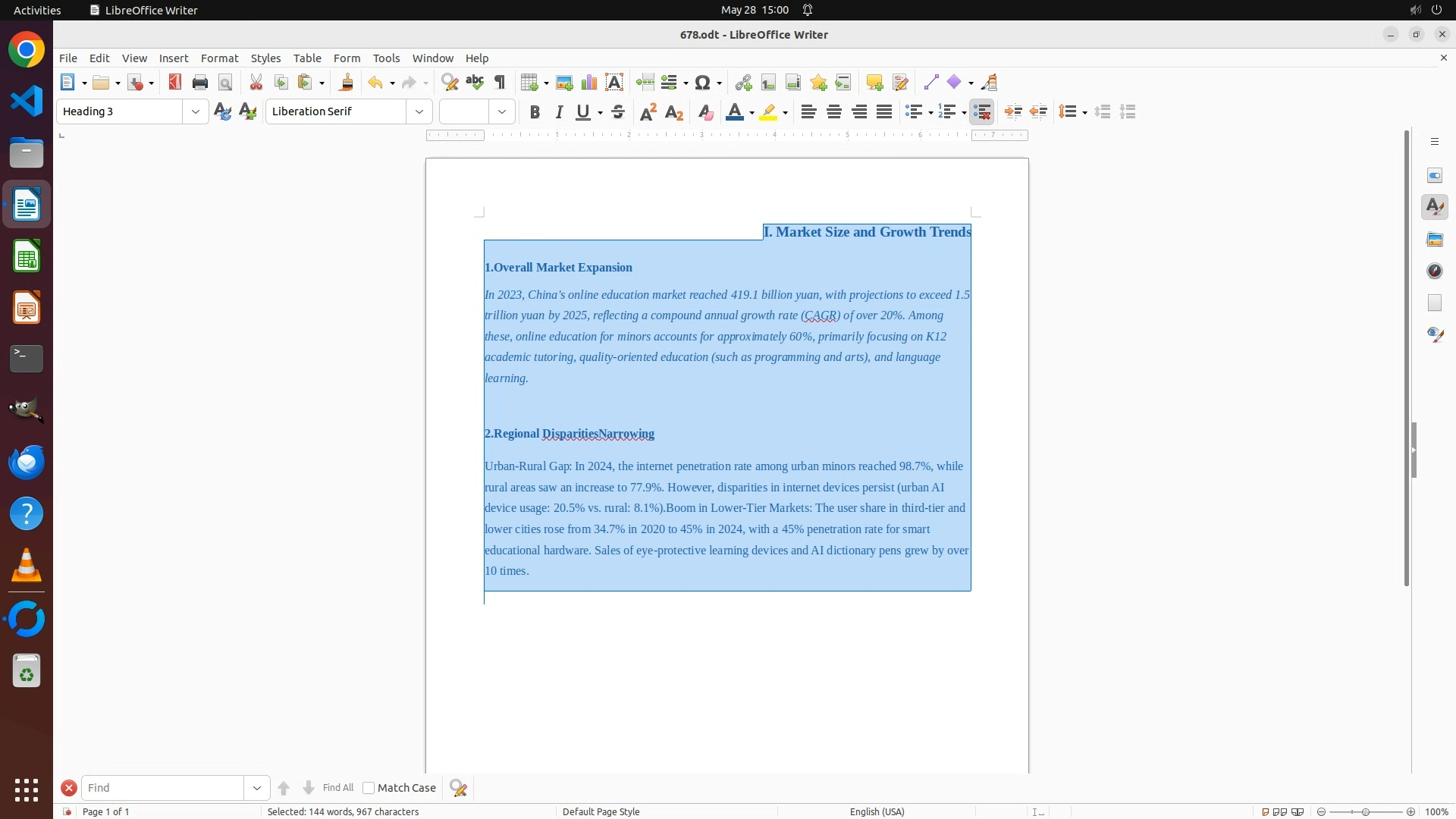Expand the font size dropdown arrow

tap(502, 112)
